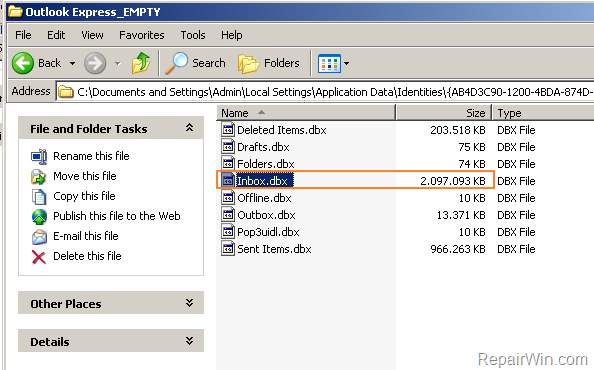Click the Copy this file icon
Viewport: 594px width, 370px height.
(x=39, y=197)
